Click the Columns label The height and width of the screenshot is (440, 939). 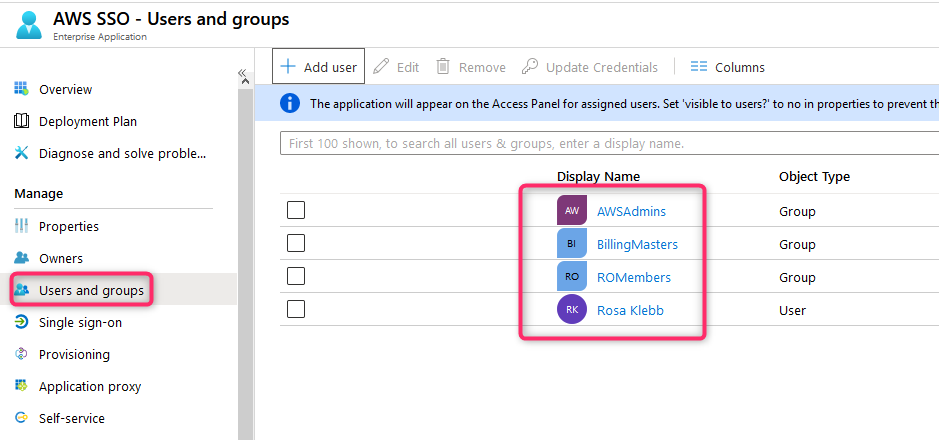(x=740, y=67)
